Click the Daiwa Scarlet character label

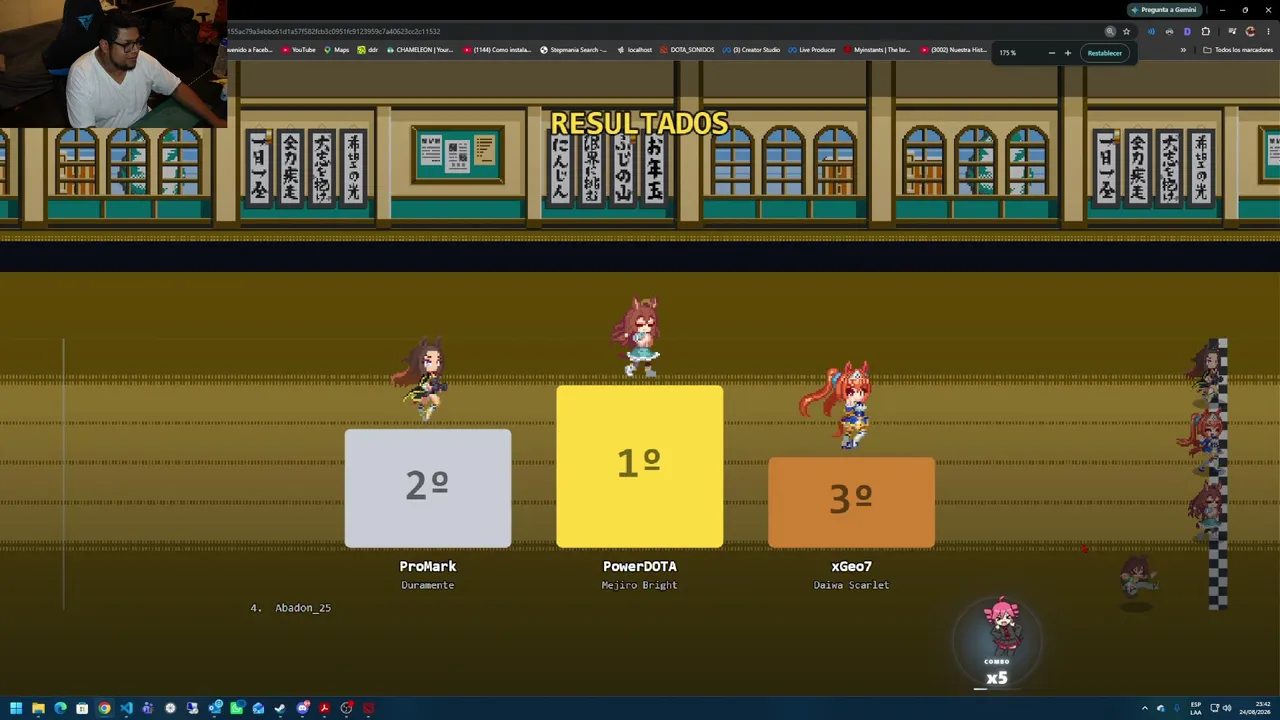click(x=852, y=585)
